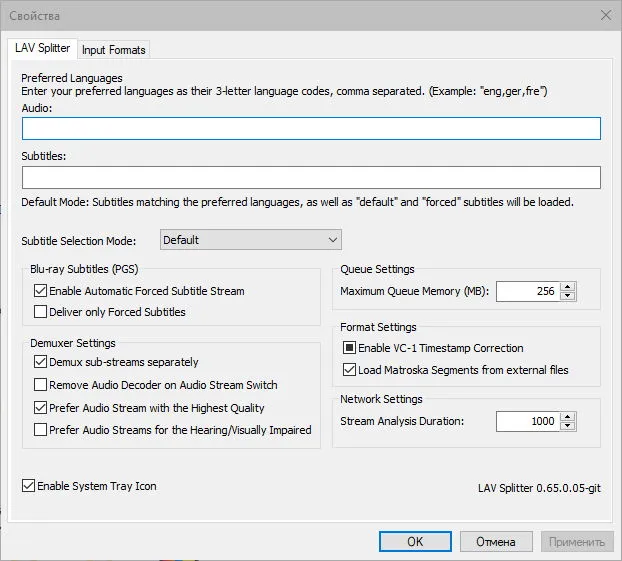This screenshot has height=561, width=622.
Task: Toggle Enable Automatic Forced Subtitle Stream checkbox
Action: [x=40, y=291]
